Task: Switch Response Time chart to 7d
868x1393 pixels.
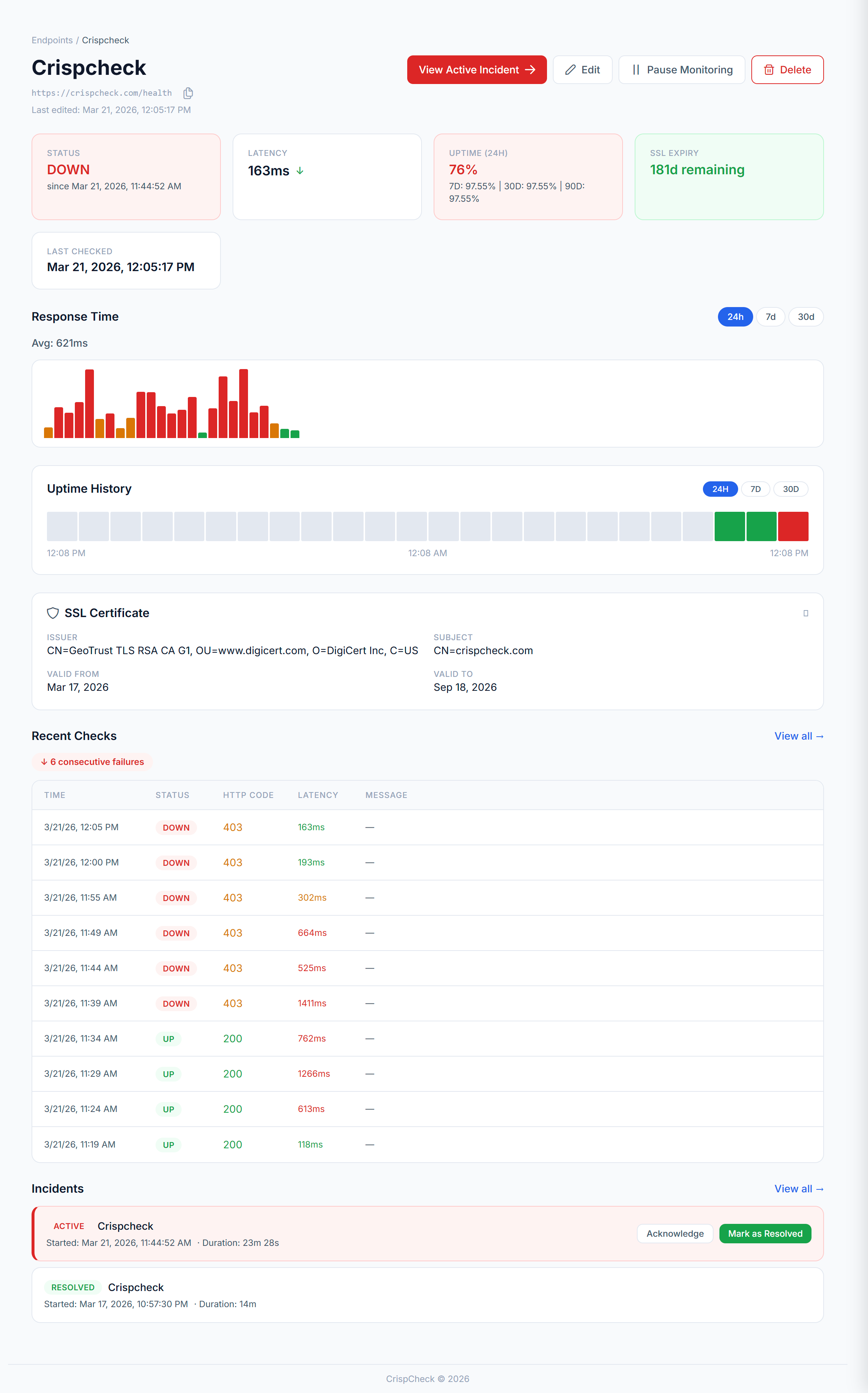Action: [x=770, y=317]
